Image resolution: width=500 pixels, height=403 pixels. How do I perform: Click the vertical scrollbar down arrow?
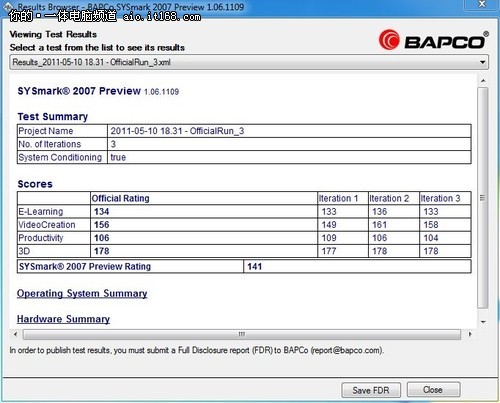point(483,322)
